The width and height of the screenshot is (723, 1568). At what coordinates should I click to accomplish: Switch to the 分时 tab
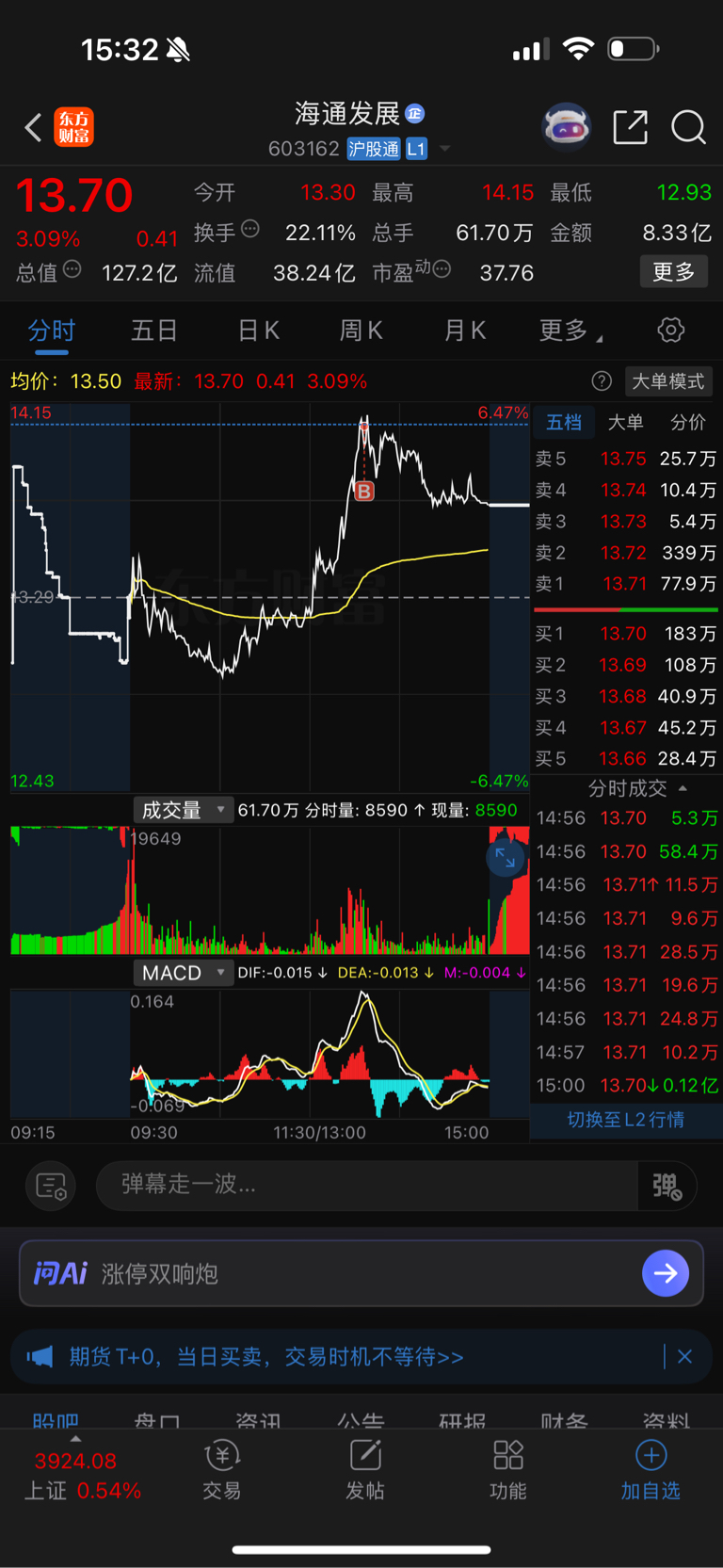pyautogui.click(x=51, y=331)
